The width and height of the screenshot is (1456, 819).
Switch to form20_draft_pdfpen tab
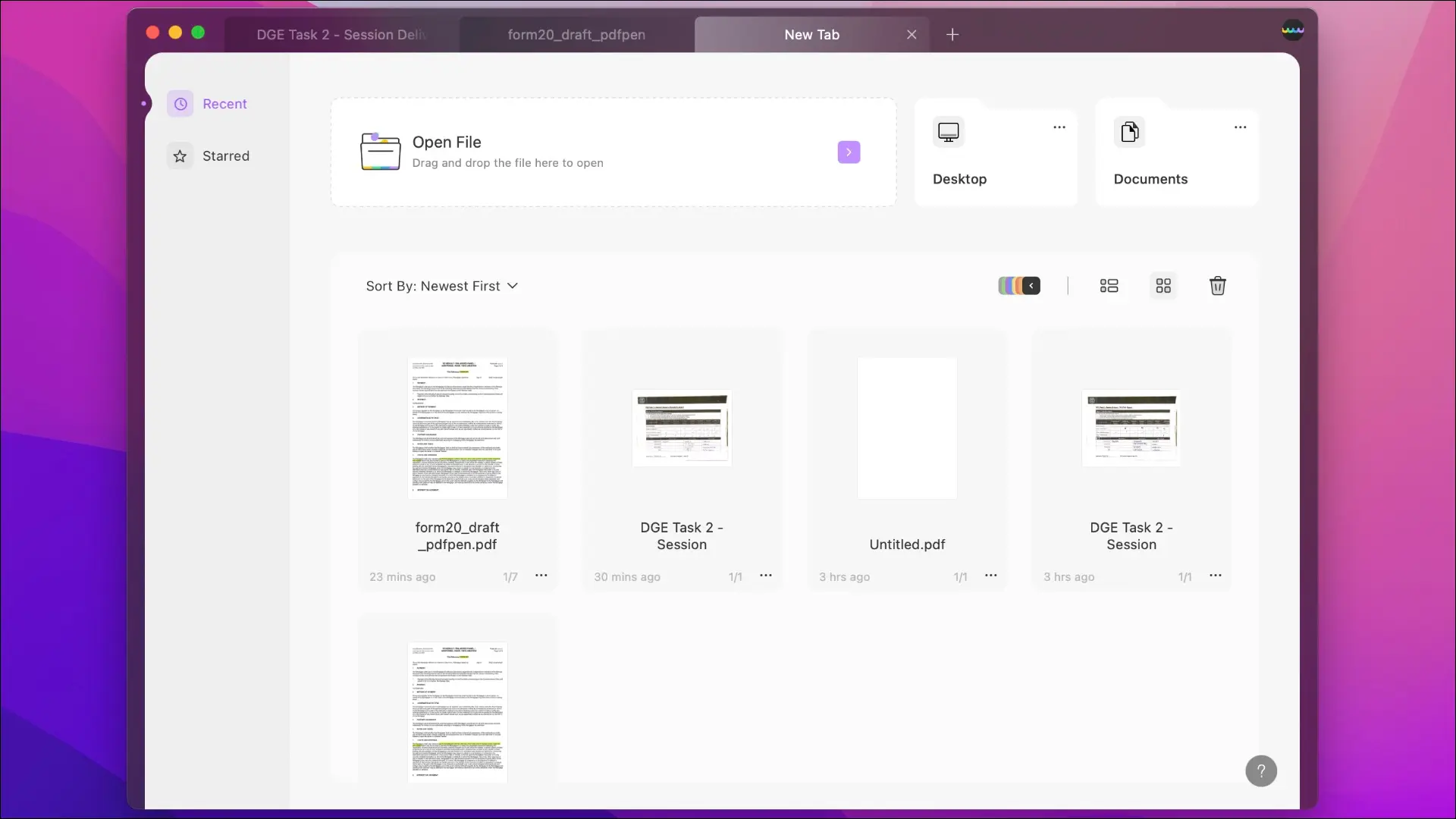pyautogui.click(x=576, y=34)
